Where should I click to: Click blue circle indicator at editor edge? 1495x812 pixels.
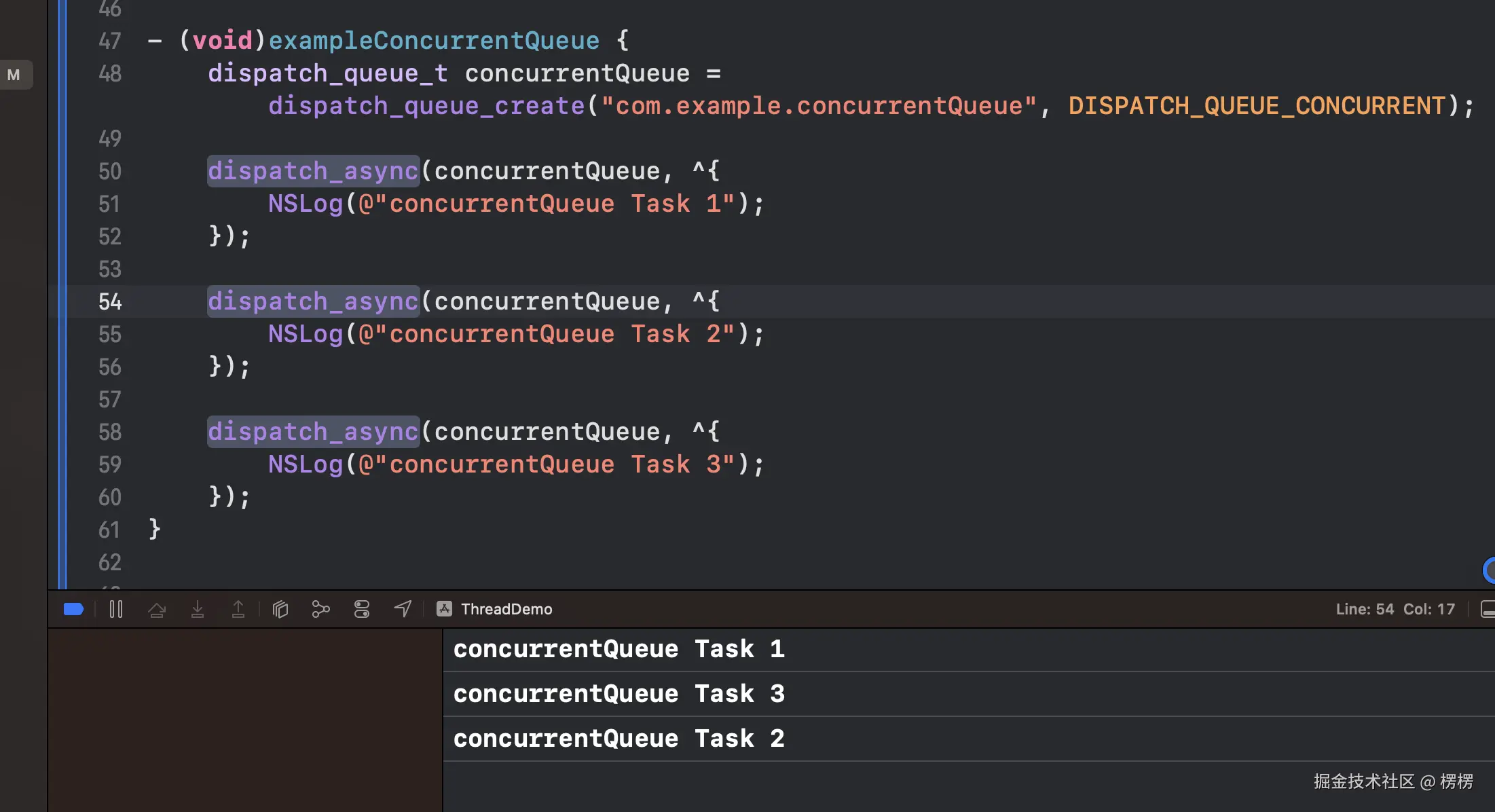point(1490,570)
